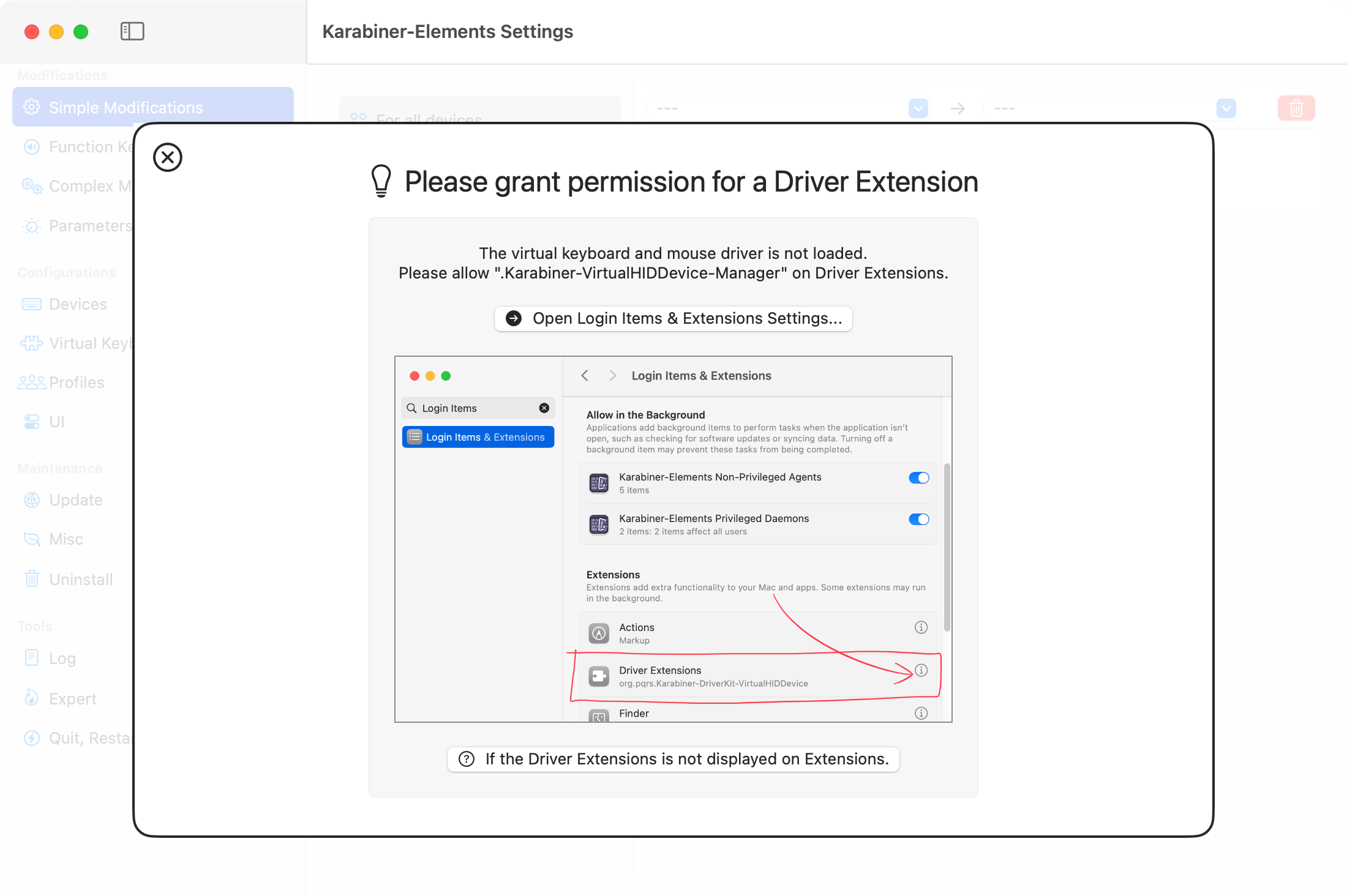Click the Profiles people icon
The width and height of the screenshot is (1347, 896).
pyautogui.click(x=32, y=383)
